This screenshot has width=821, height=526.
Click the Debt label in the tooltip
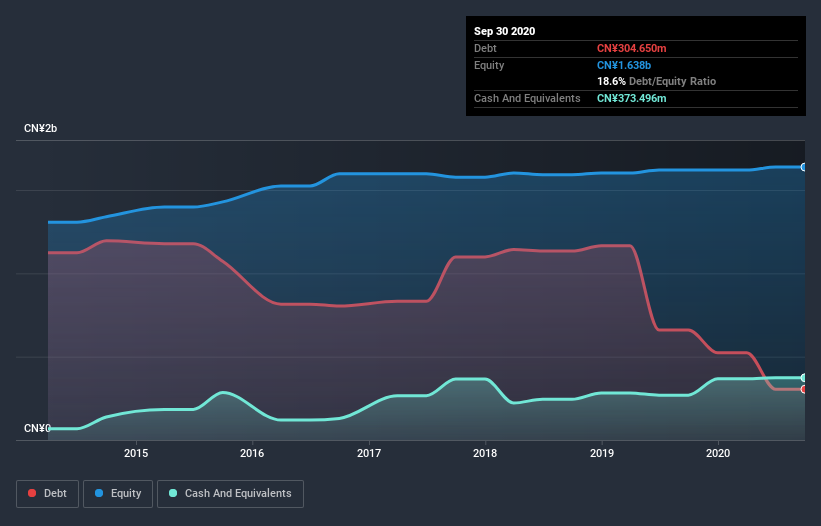click(x=485, y=49)
